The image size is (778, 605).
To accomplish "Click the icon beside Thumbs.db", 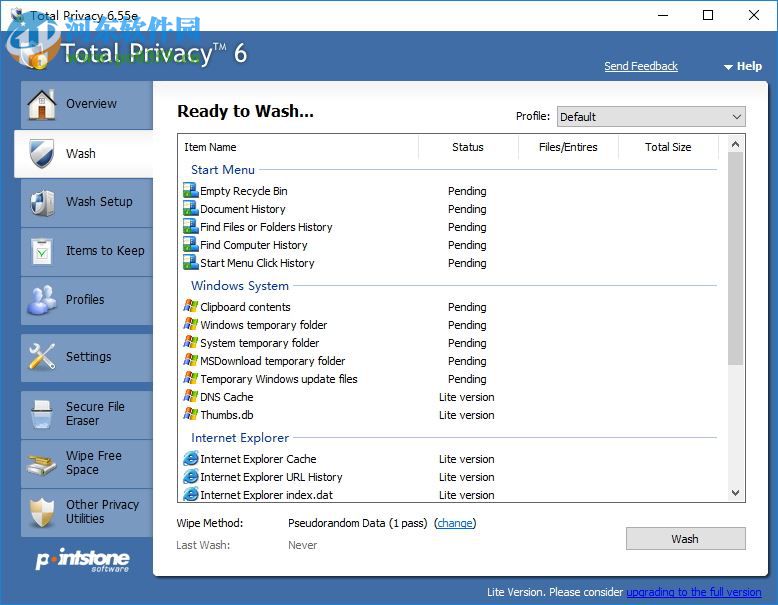I will (x=191, y=414).
